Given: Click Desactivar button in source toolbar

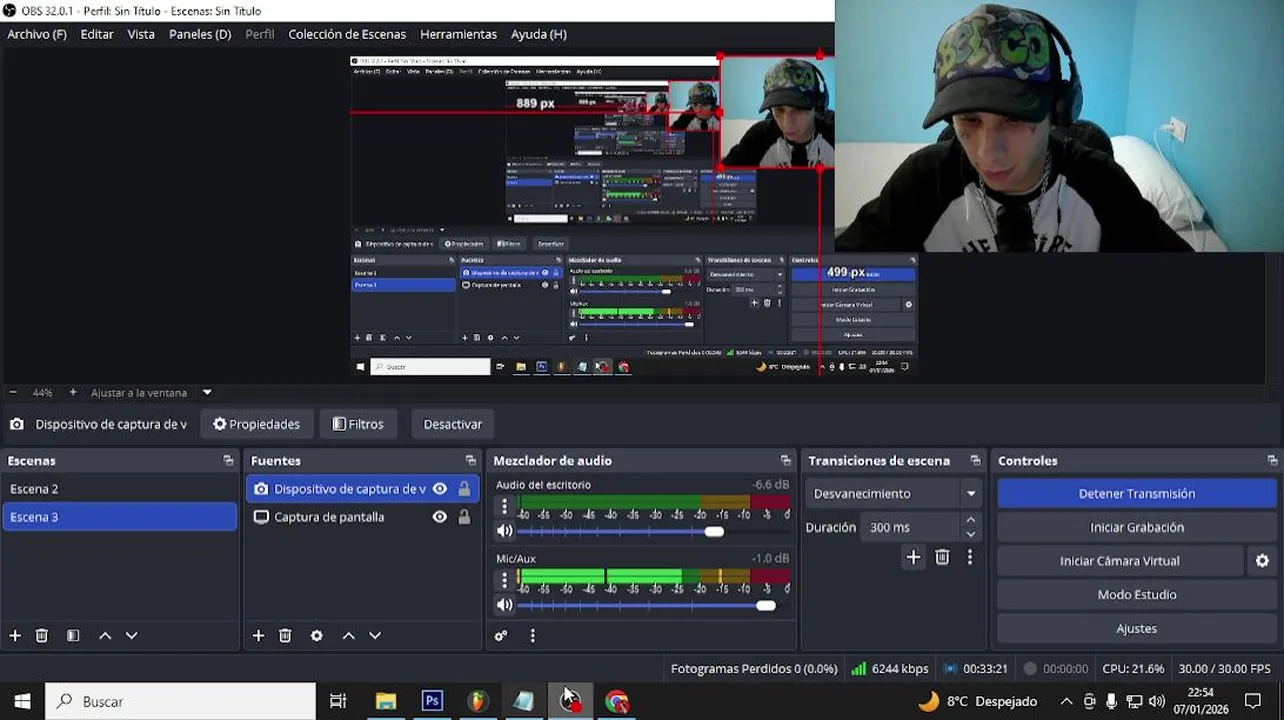Looking at the screenshot, I should tap(452, 424).
